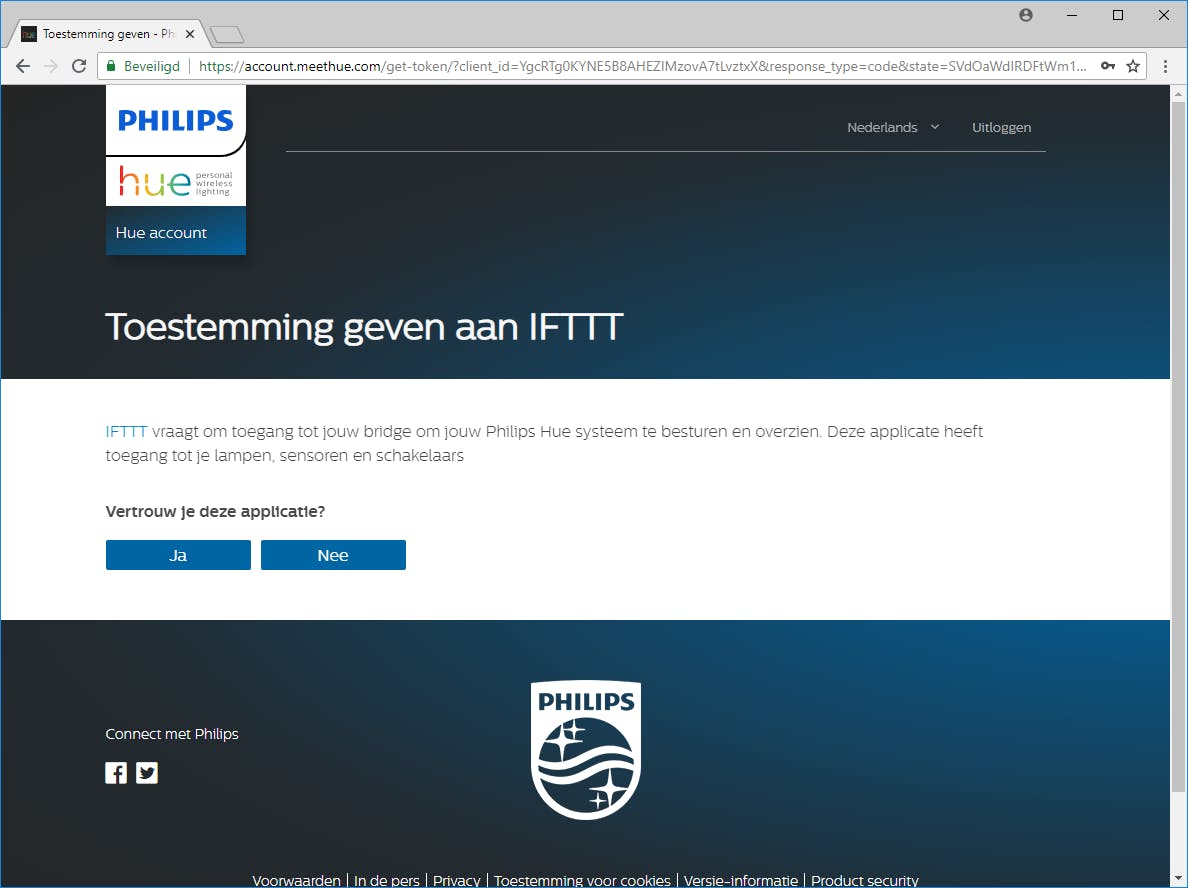Click the Ja button to trust IFTTT
The width and height of the screenshot is (1188, 888).
pos(178,555)
